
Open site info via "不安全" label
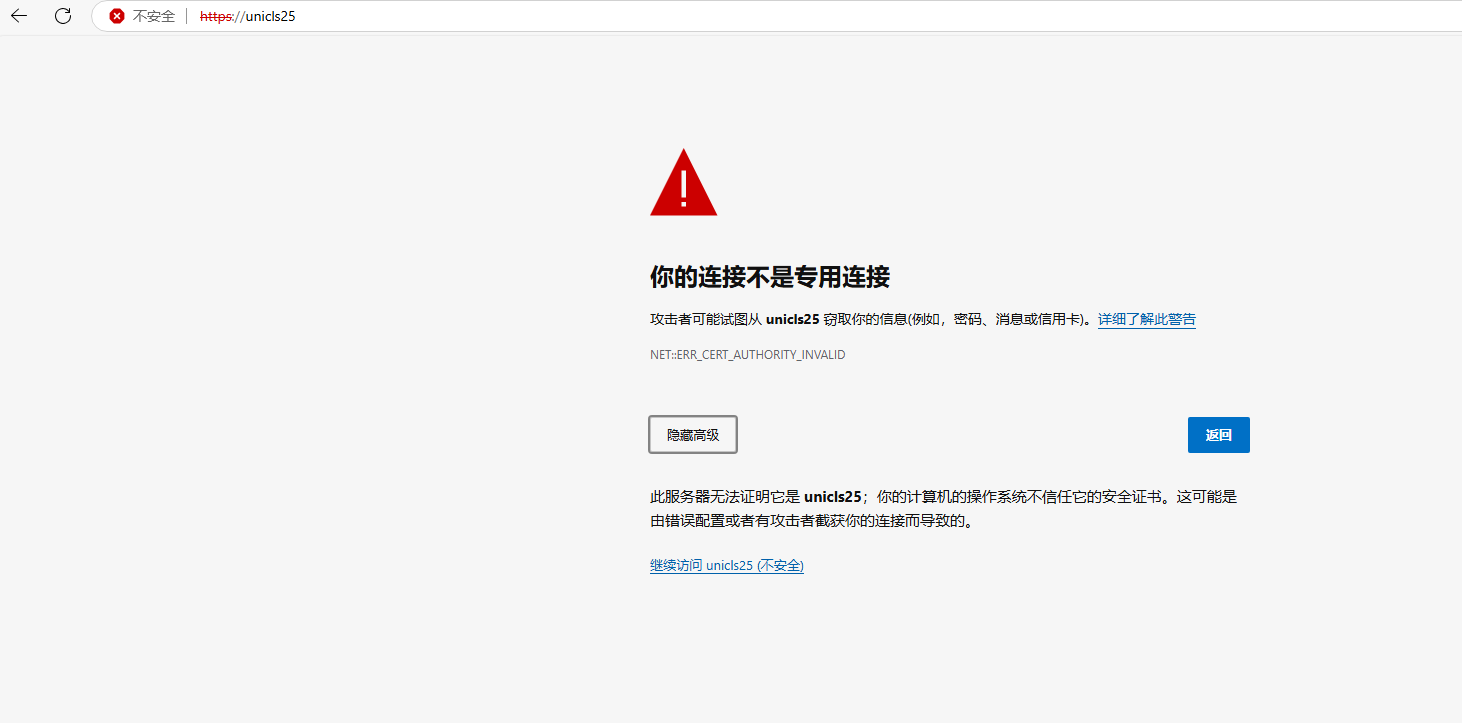point(154,16)
